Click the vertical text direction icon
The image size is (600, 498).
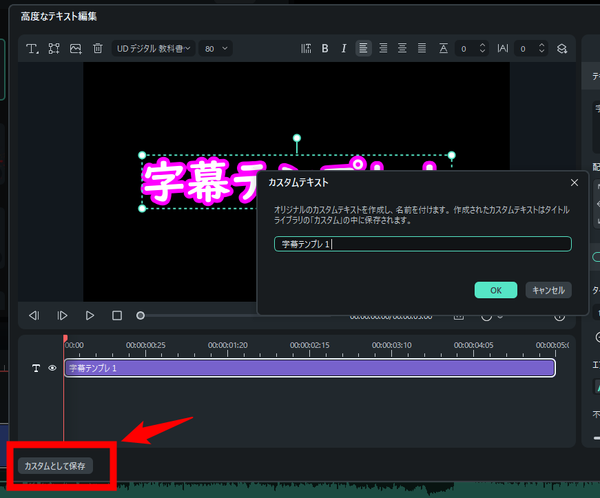306,49
